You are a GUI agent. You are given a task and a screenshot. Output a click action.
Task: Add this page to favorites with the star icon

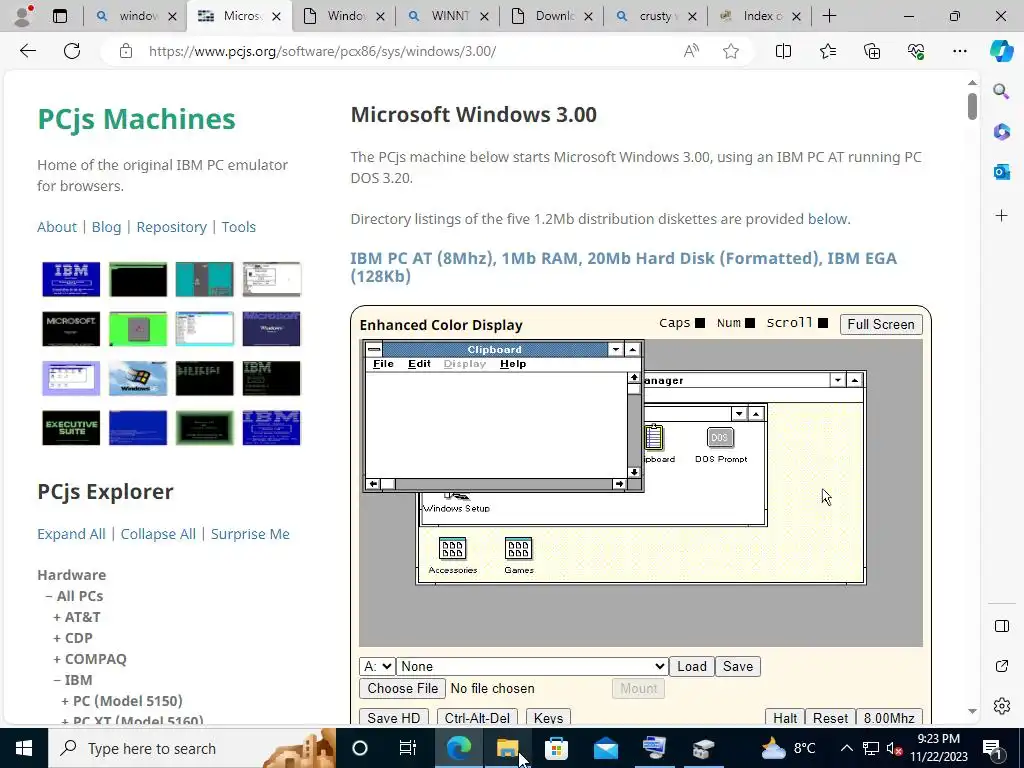tap(731, 51)
